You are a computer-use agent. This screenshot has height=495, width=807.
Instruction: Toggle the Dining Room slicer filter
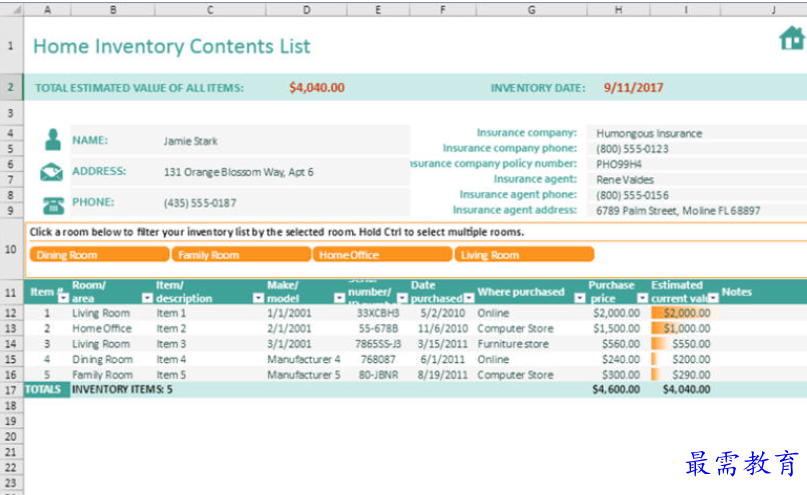click(99, 255)
